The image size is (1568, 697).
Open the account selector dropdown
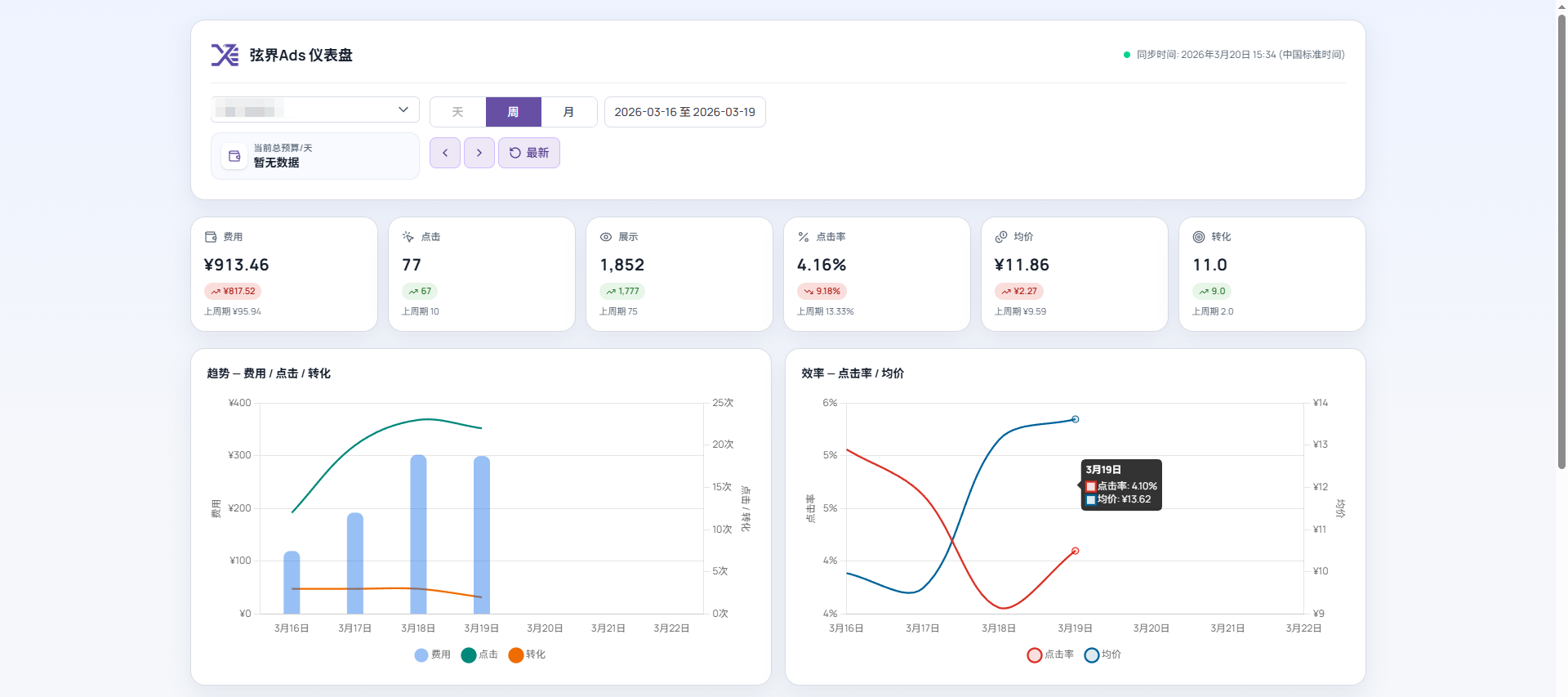[x=315, y=109]
